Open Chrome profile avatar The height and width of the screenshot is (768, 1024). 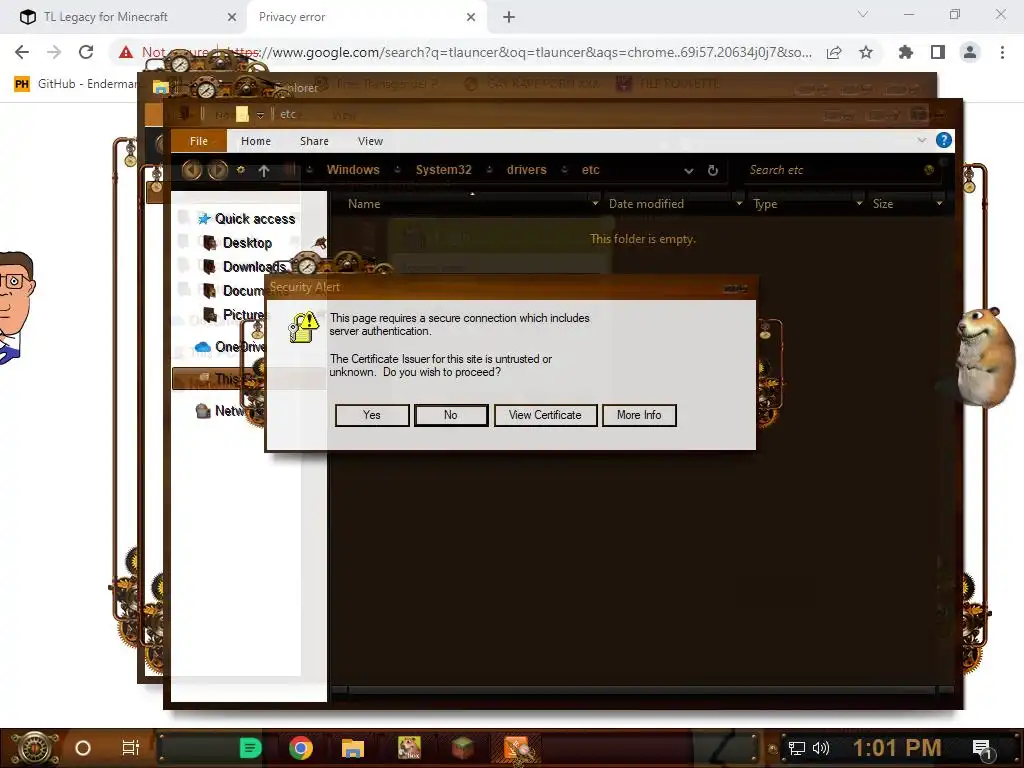970,52
